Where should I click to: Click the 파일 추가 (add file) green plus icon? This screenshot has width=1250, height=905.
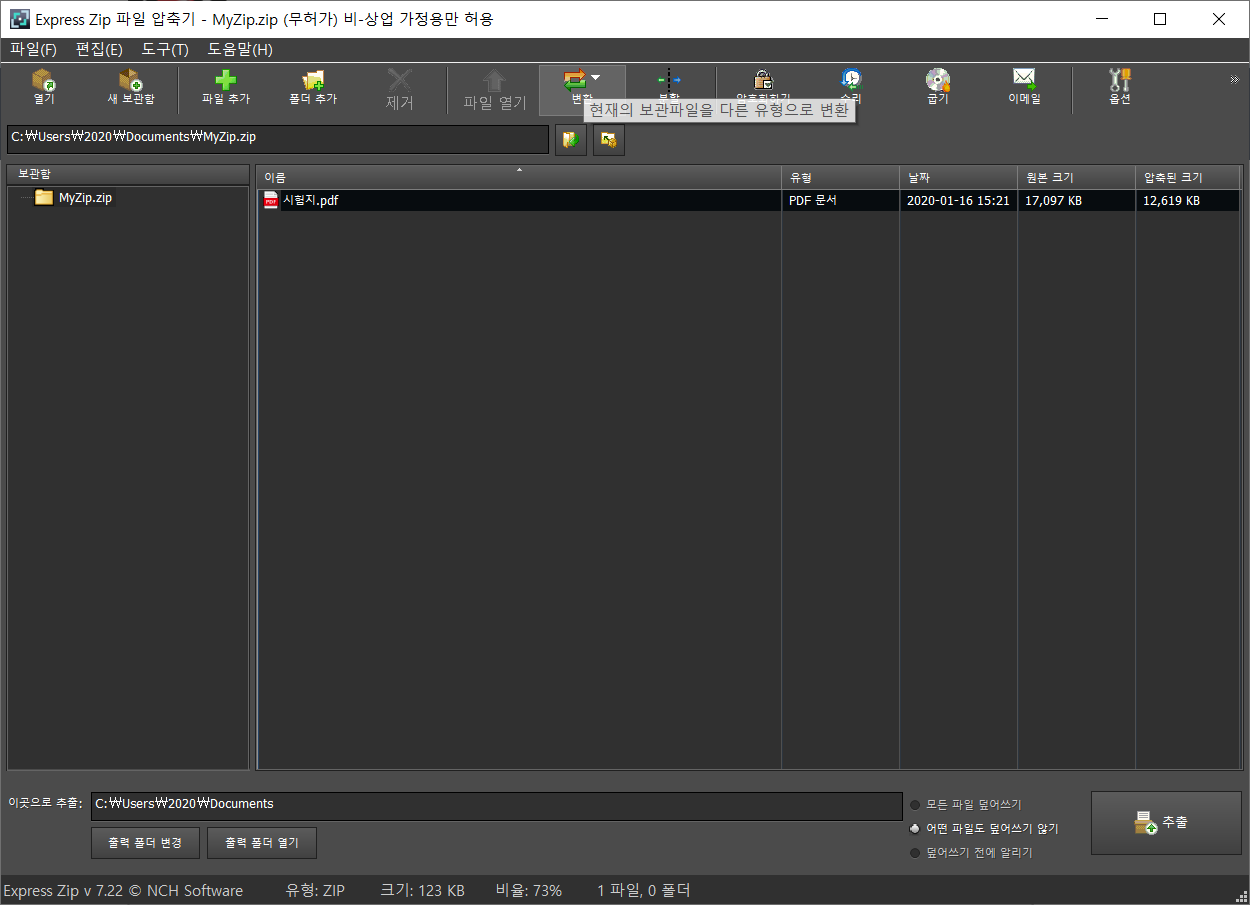[226, 80]
